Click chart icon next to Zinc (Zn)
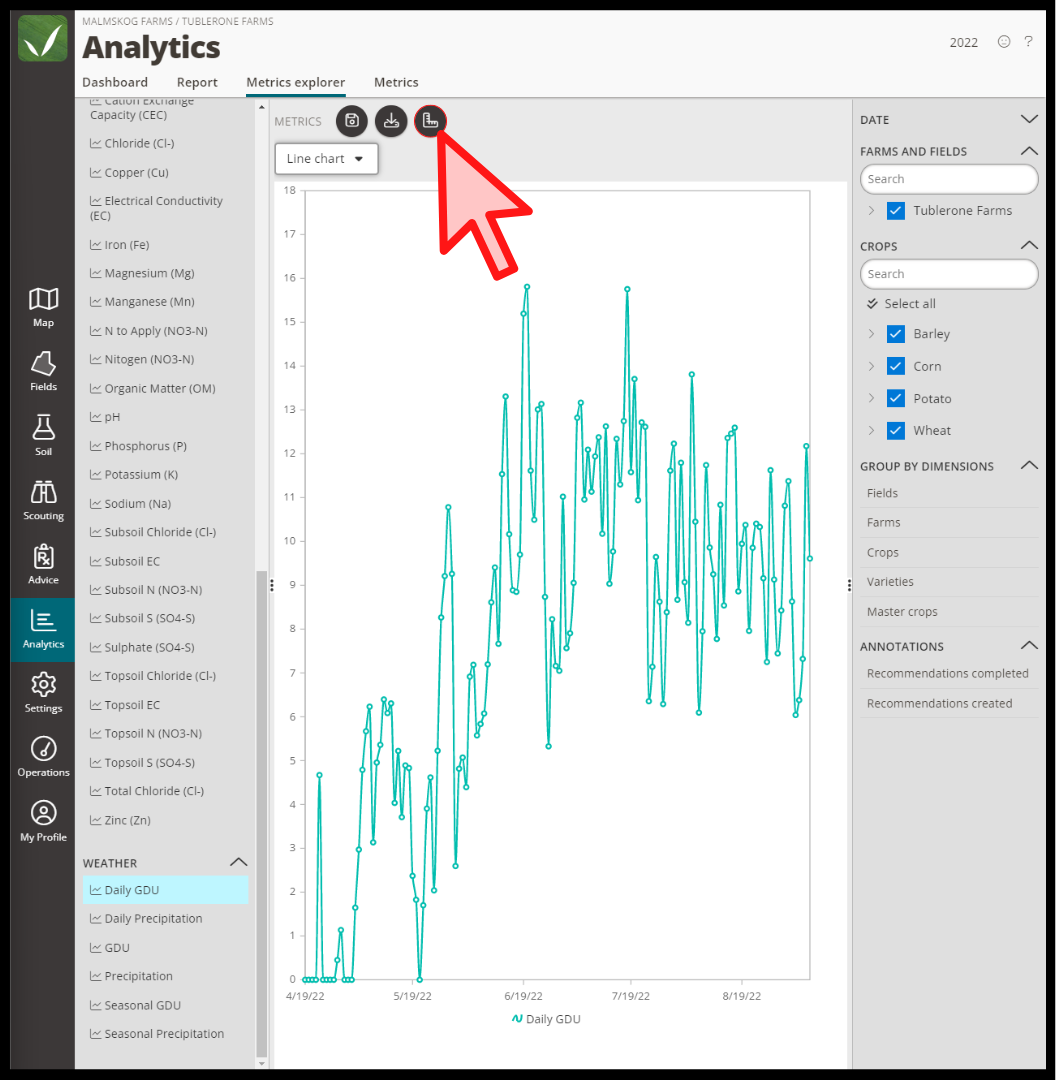The width and height of the screenshot is (1057, 1080). [x=96, y=820]
